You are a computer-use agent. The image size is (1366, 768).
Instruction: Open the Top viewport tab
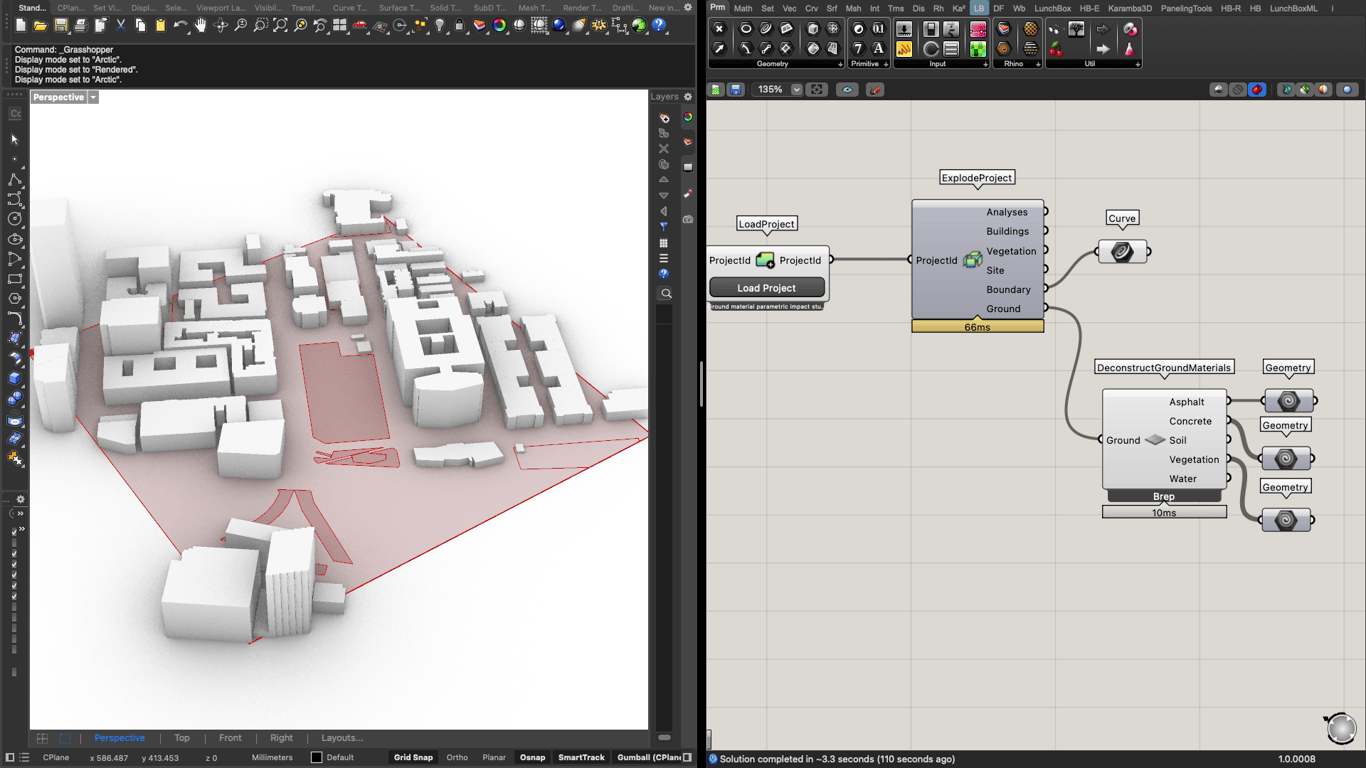182,737
